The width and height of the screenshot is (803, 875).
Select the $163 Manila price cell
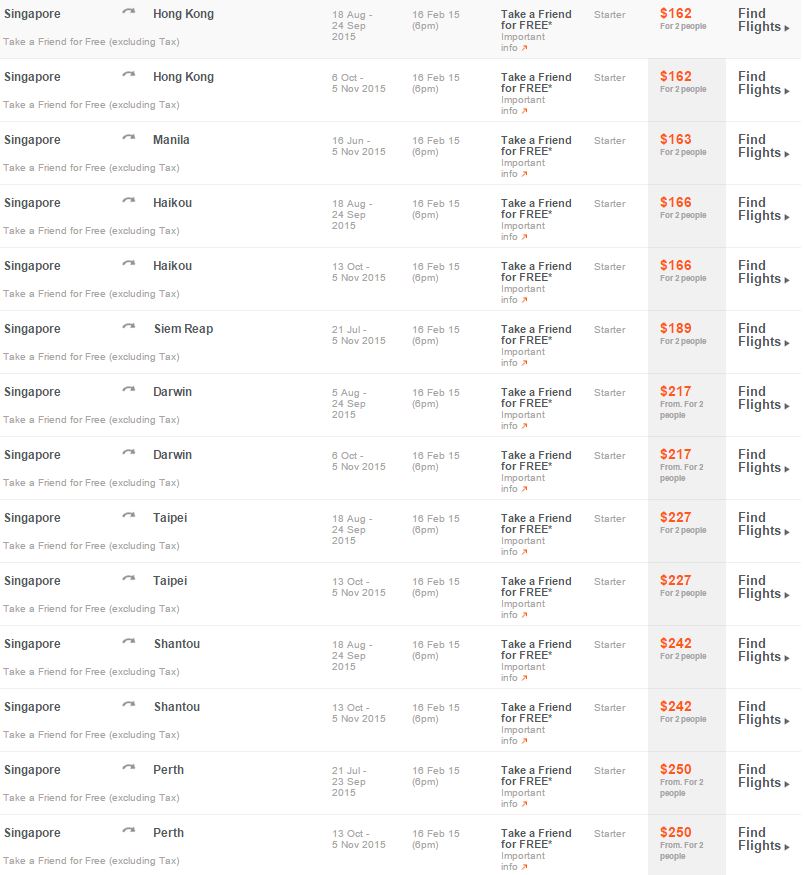click(x=687, y=153)
